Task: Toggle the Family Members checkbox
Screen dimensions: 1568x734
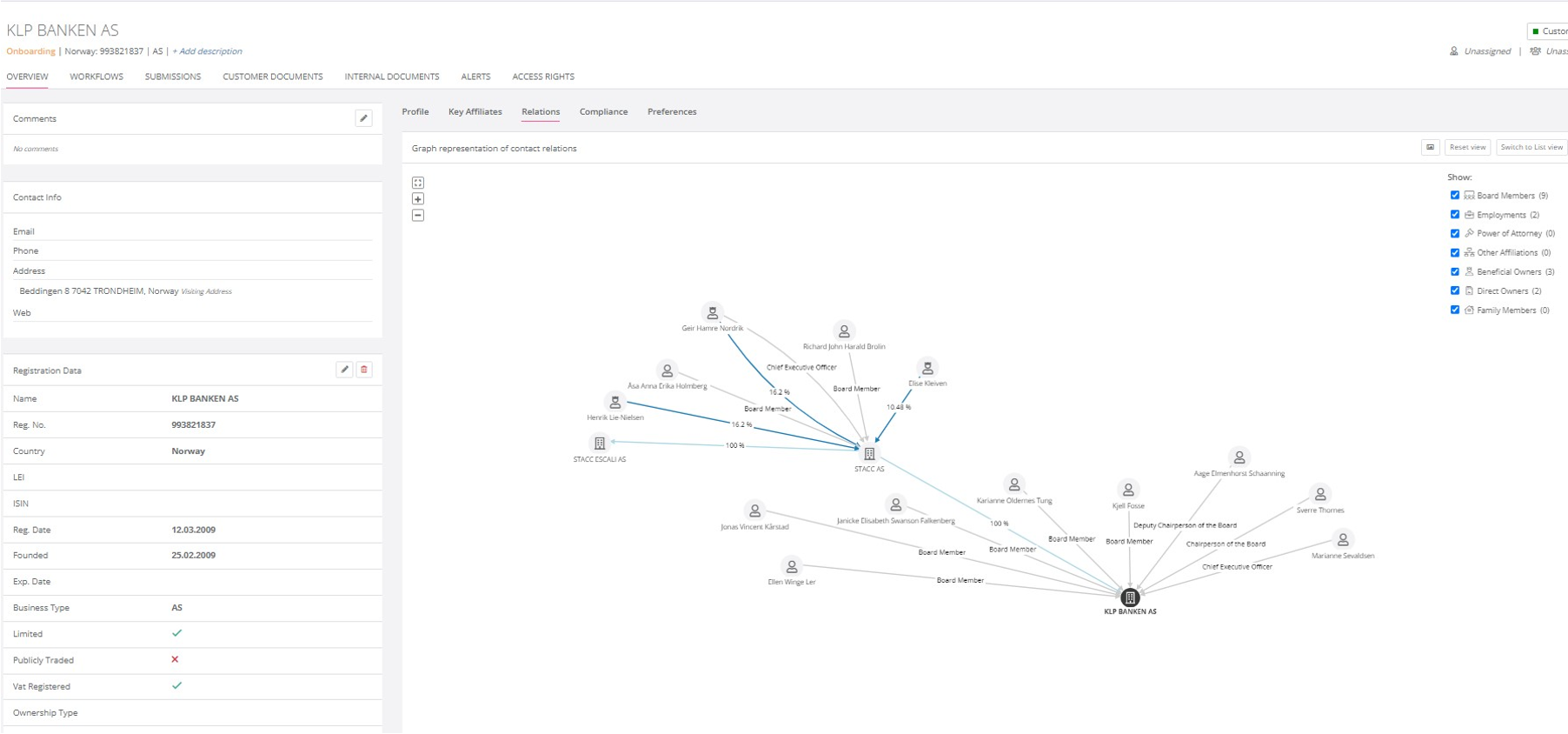Action: pos(1455,310)
